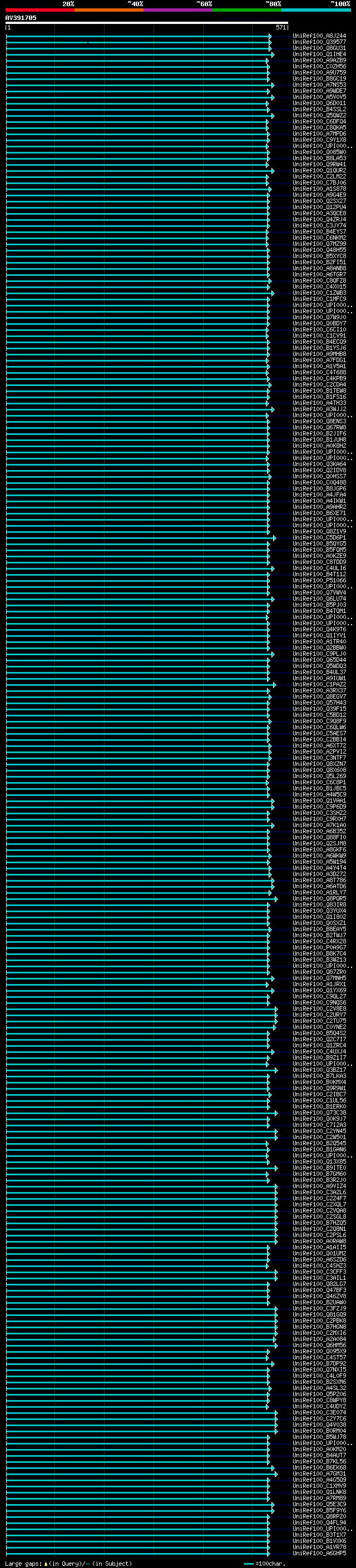This screenshot has width=356, height=1568.
Task: Select hit label UniRef100_C5D6P1
Action: click(x=319, y=537)
